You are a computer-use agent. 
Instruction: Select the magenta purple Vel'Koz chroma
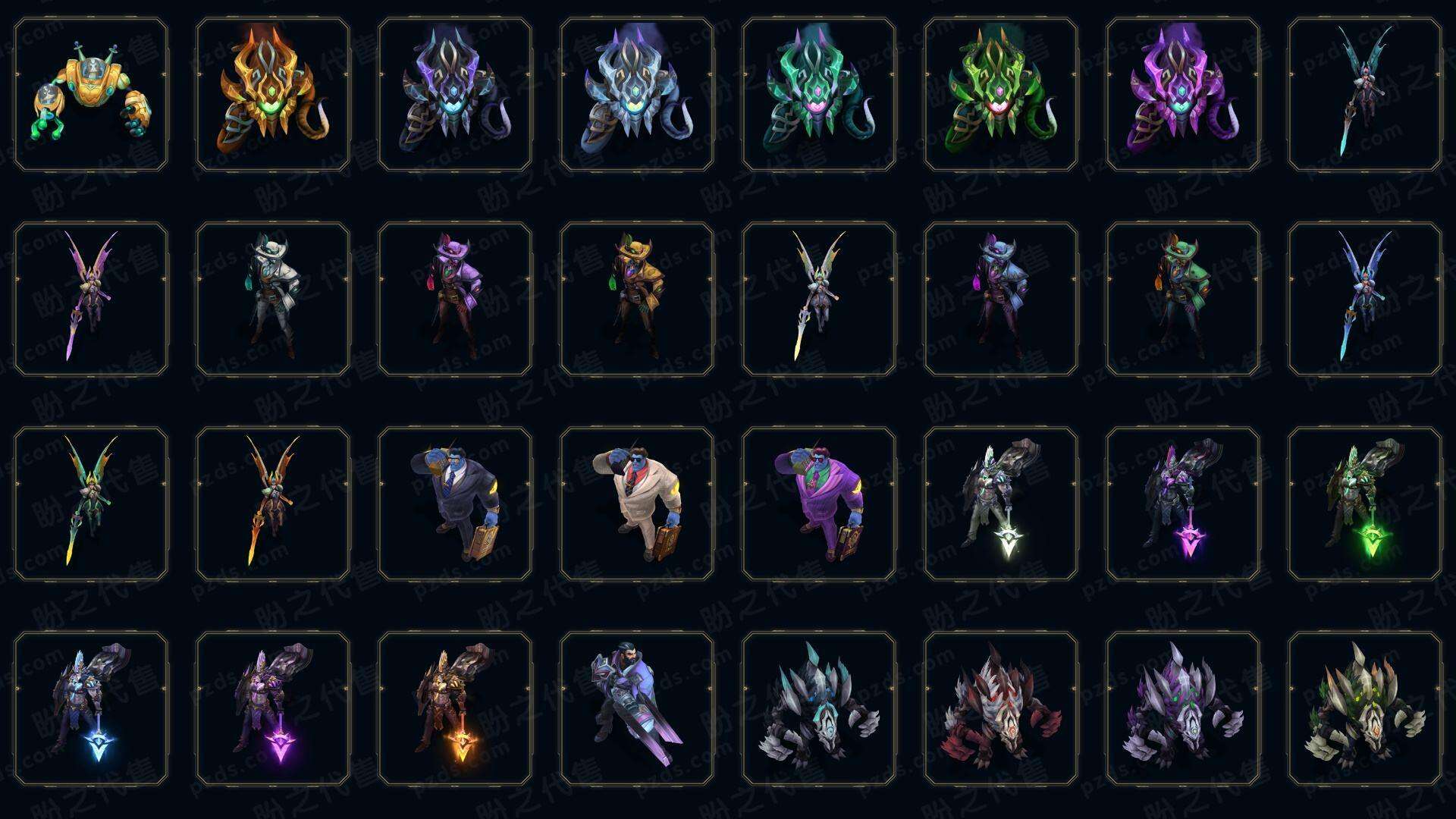[1183, 95]
